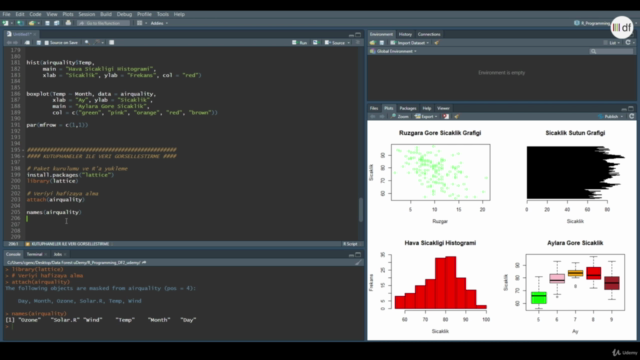Expand the Import Dataset dropdown
640x360 pixels.
point(409,43)
